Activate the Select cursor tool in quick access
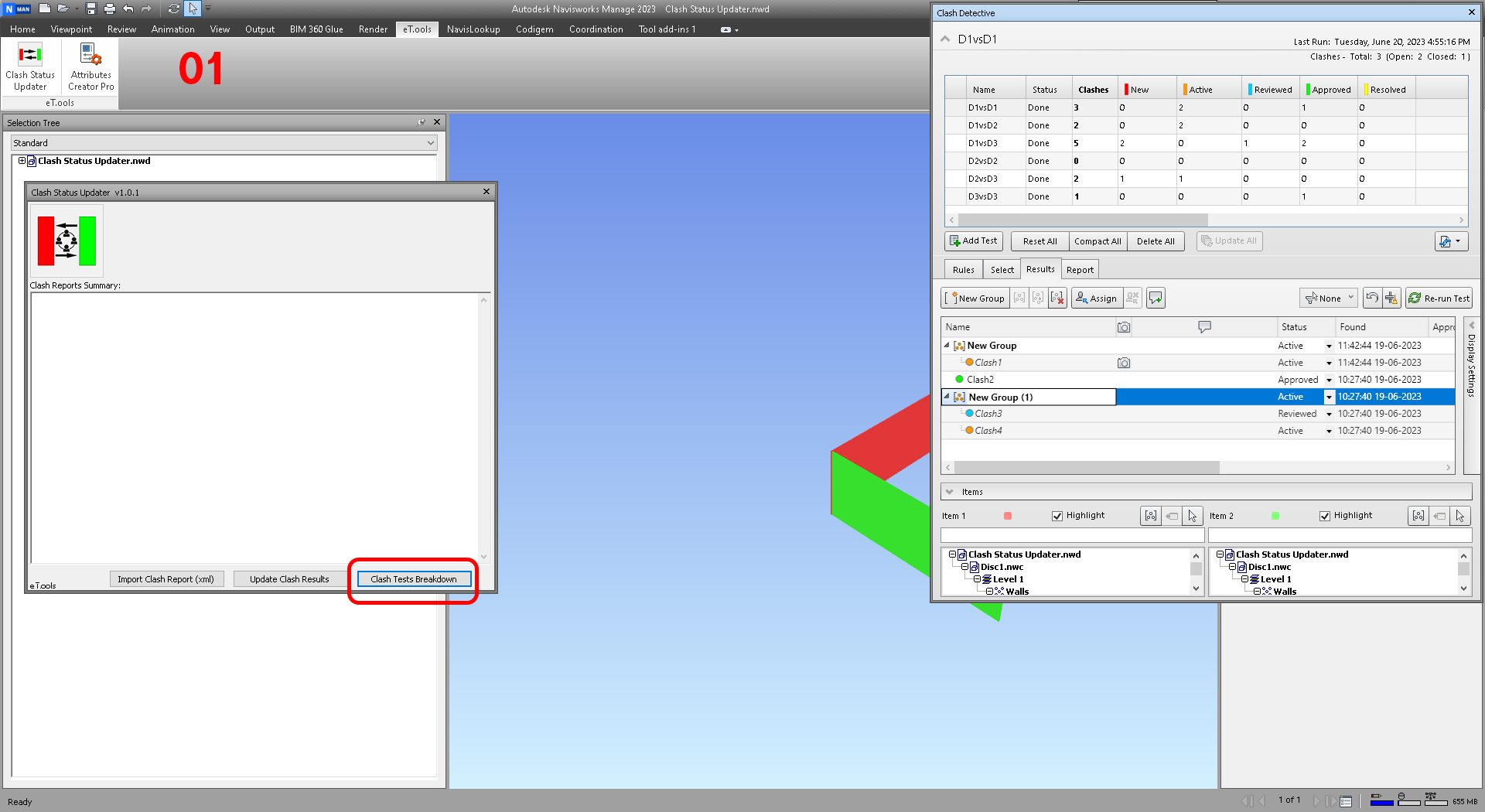The width and height of the screenshot is (1485, 812). point(193,9)
